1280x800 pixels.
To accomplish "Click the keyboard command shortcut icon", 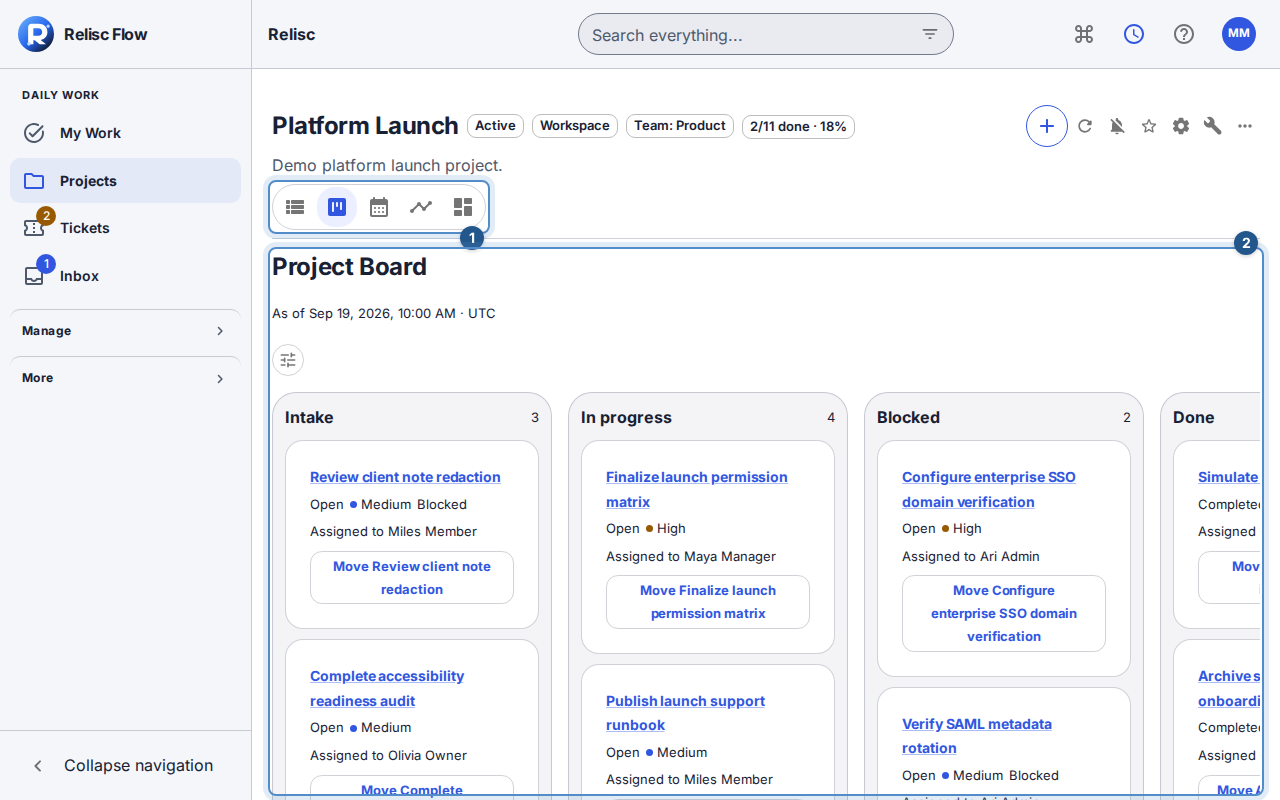I will pyautogui.click(x=1084, y=34).
